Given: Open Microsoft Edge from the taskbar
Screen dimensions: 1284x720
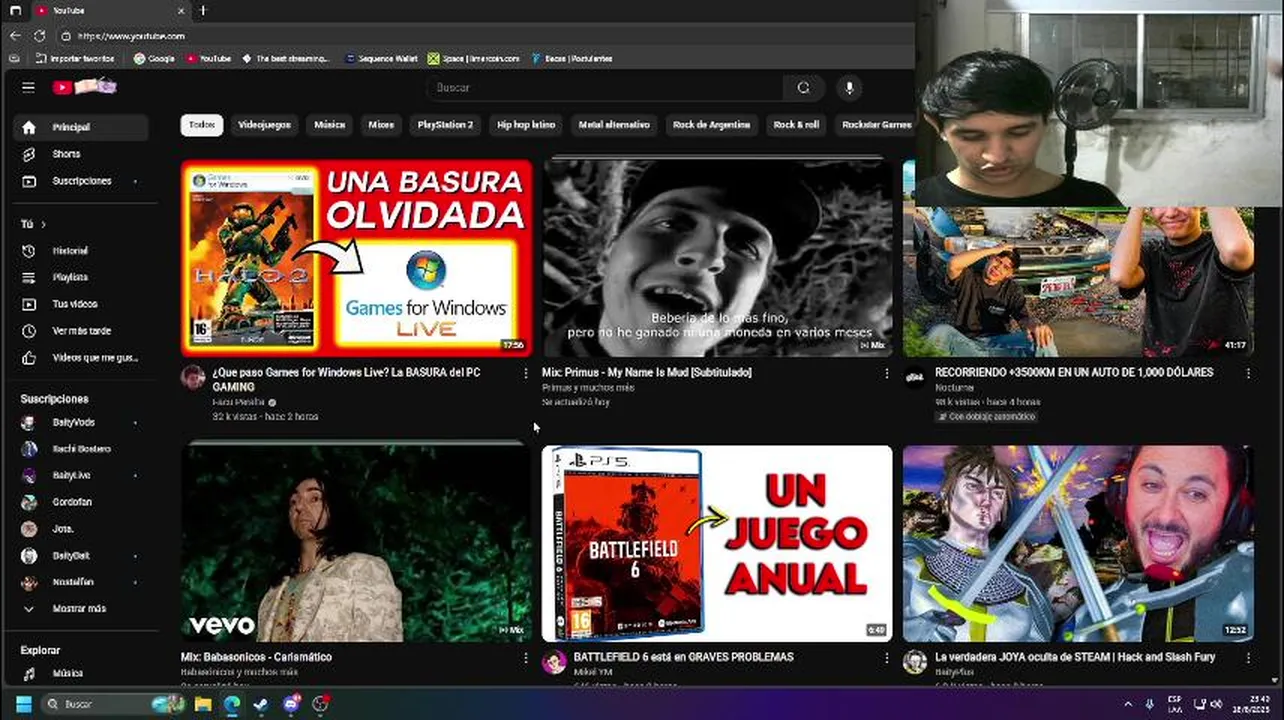Looking at the screenshot, I should click(232, 704).
